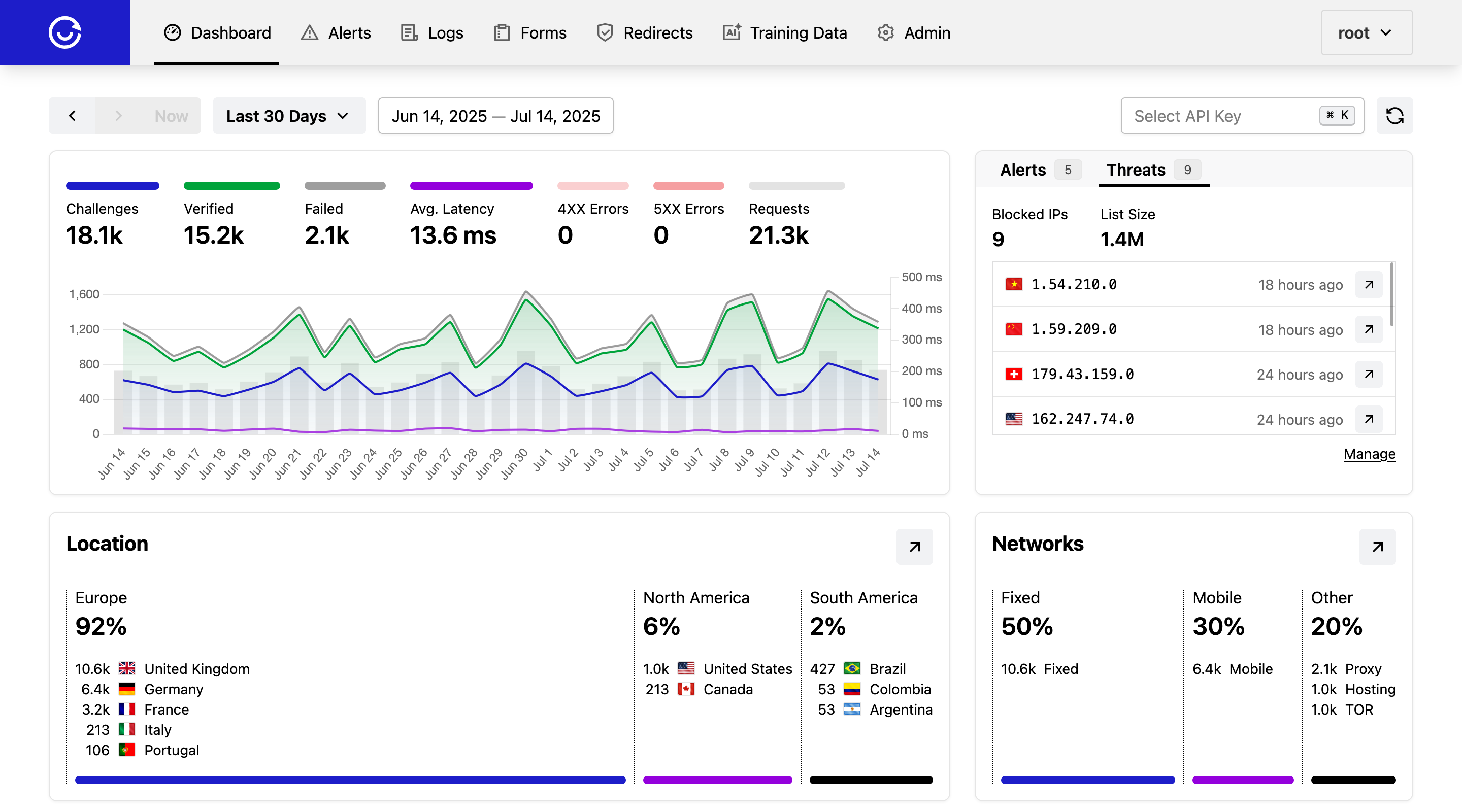Image resolution: width=1462 pixels, height=812 pixels.
Task: Open the Last 30 Days dropdown
Action: tap(289, 116)
